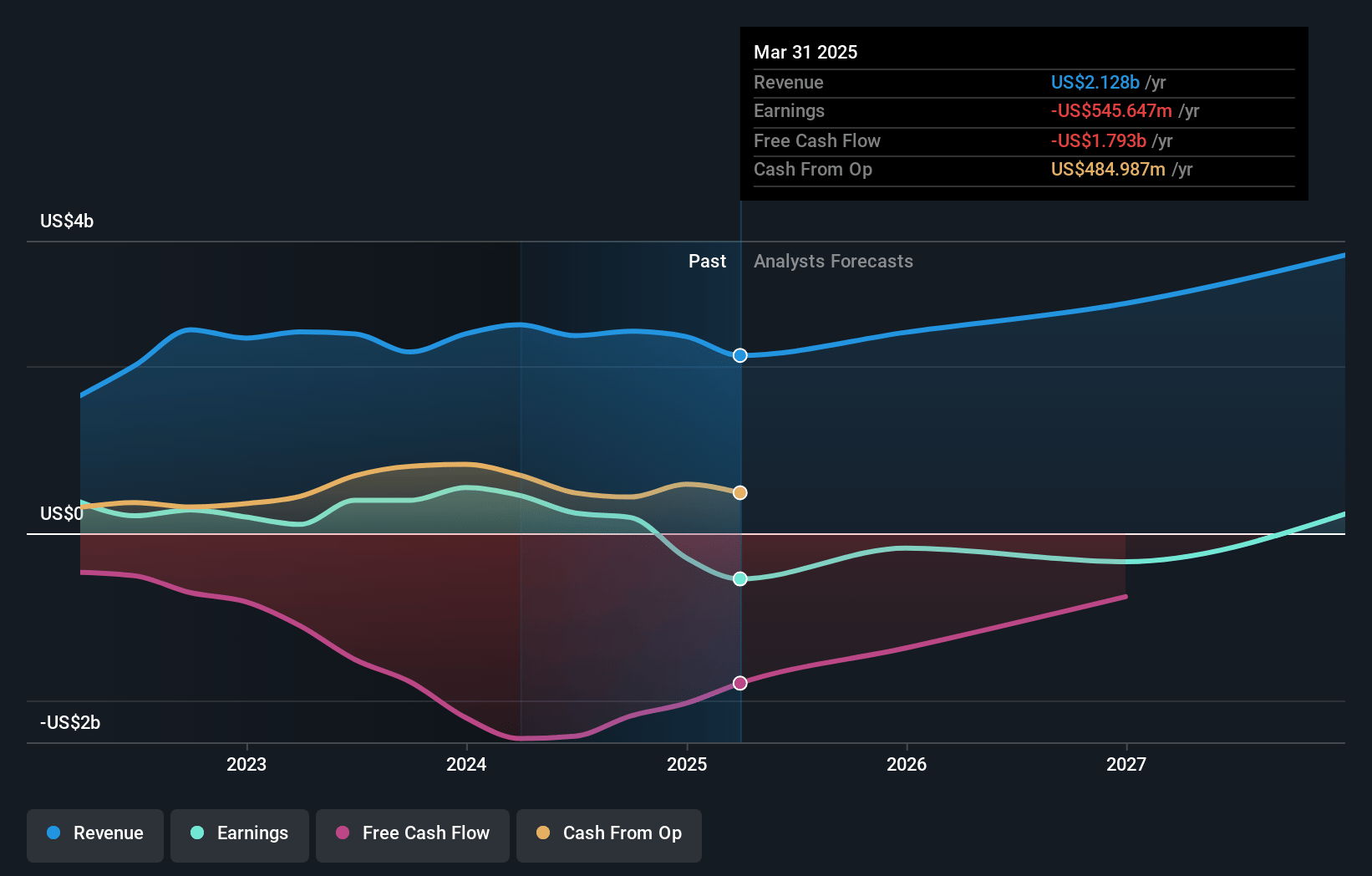Click the 2023 x-axis label
Viewport: 1372px width, 876px height.
246,764
